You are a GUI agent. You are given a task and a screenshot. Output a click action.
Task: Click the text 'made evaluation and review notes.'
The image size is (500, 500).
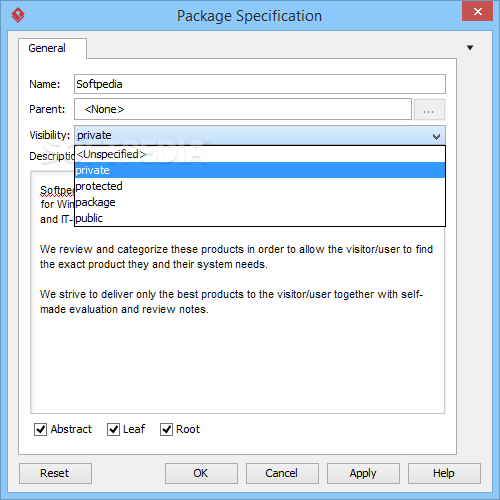point(124,309)
